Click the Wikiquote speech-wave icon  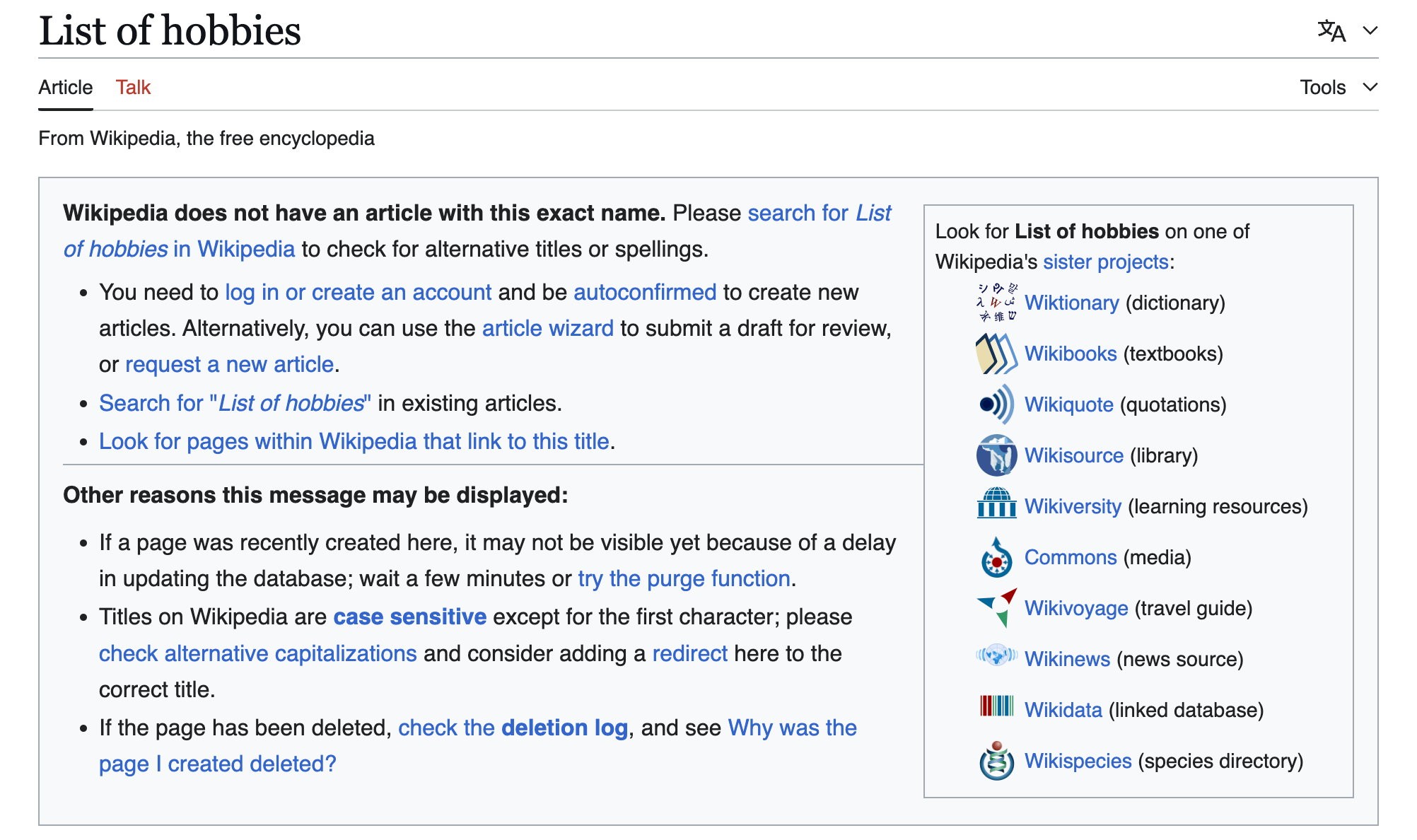(997, 404)
